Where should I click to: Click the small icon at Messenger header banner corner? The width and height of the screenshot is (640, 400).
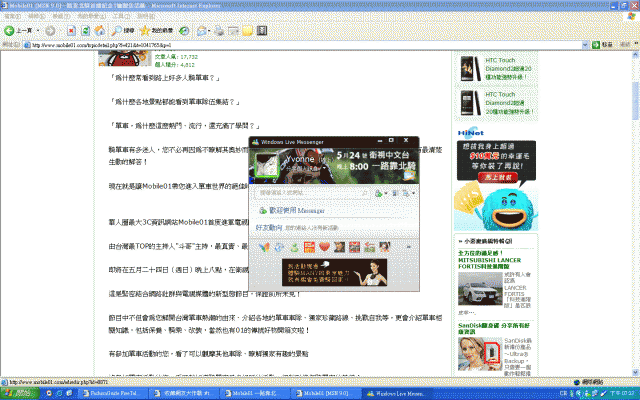point(409,176)
